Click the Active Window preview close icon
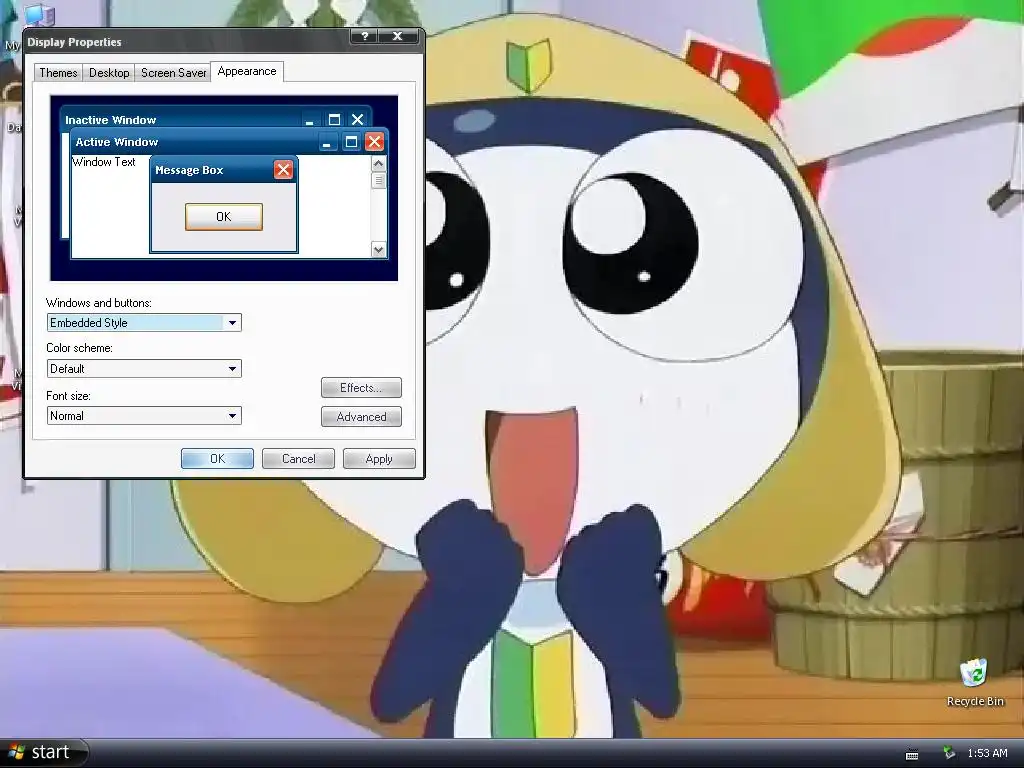 (374, 142)
